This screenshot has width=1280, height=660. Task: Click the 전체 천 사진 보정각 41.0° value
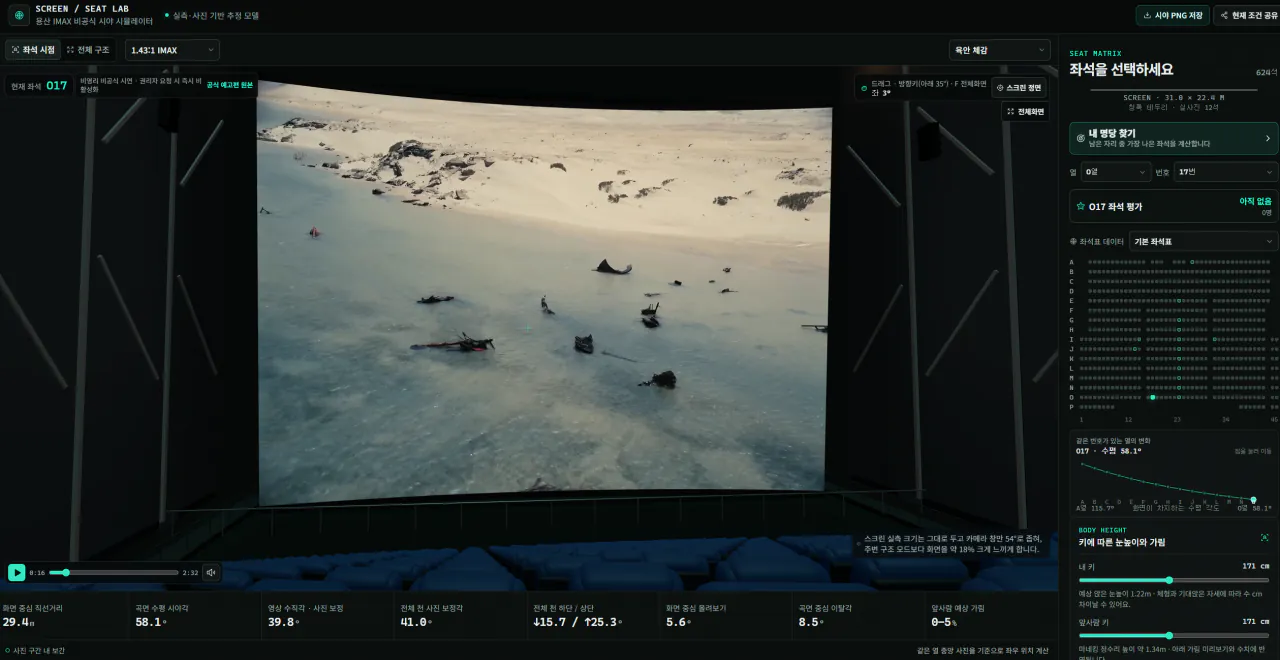click(x=416, y=622)
